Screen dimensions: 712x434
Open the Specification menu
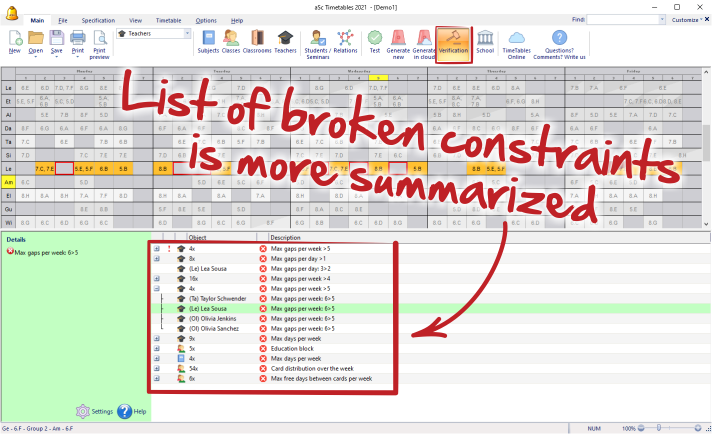98,20
